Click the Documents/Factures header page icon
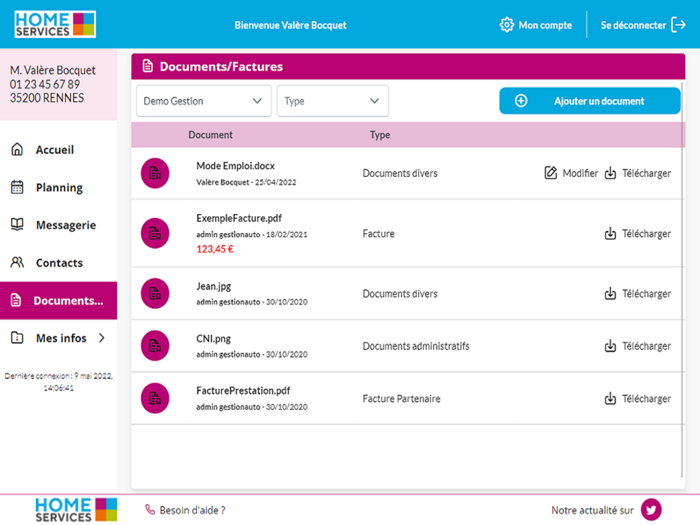Image resolution: width=700 pixels, height=525 pixels. 148,66
